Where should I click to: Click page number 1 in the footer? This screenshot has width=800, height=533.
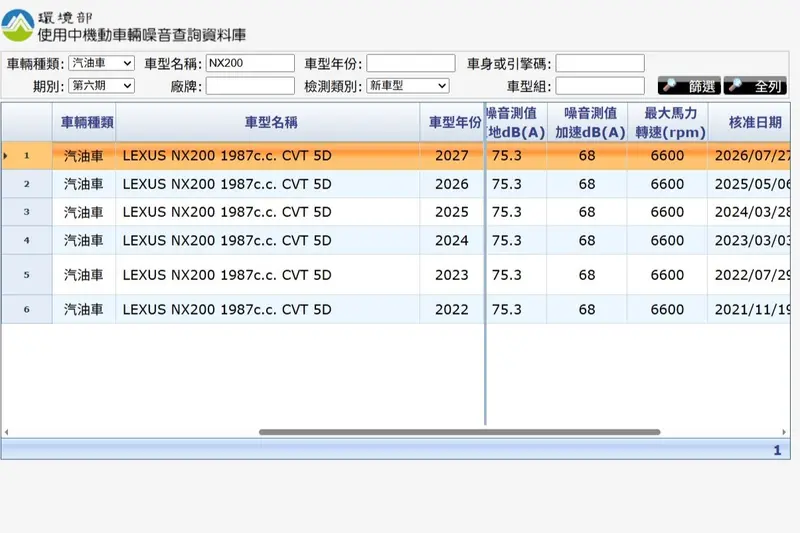777,450
